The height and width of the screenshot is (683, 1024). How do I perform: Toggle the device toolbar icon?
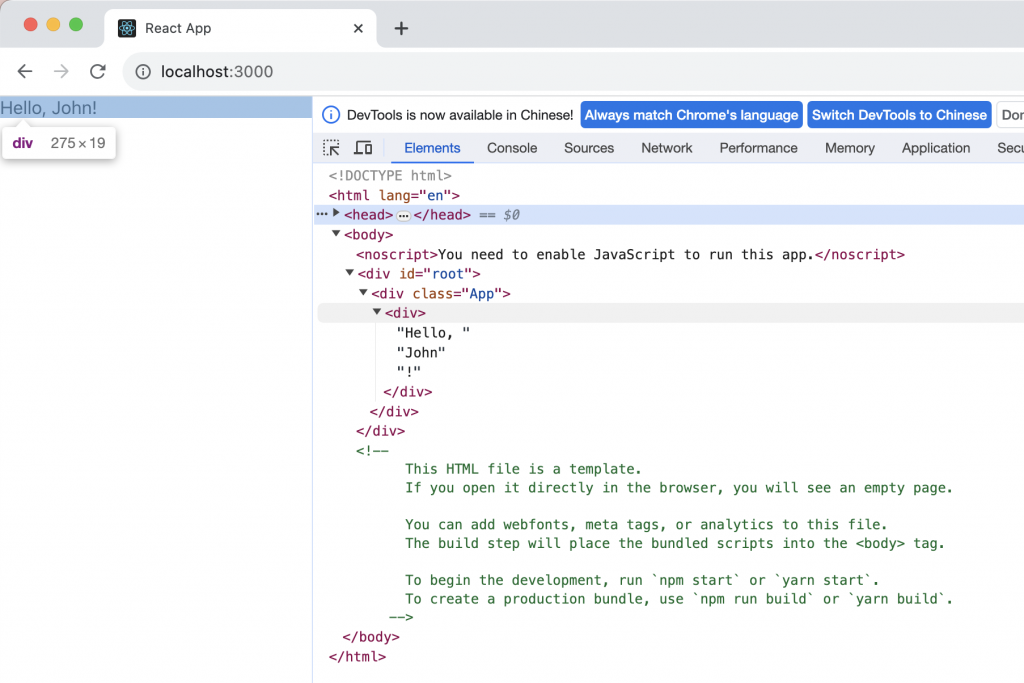[363, 148]
